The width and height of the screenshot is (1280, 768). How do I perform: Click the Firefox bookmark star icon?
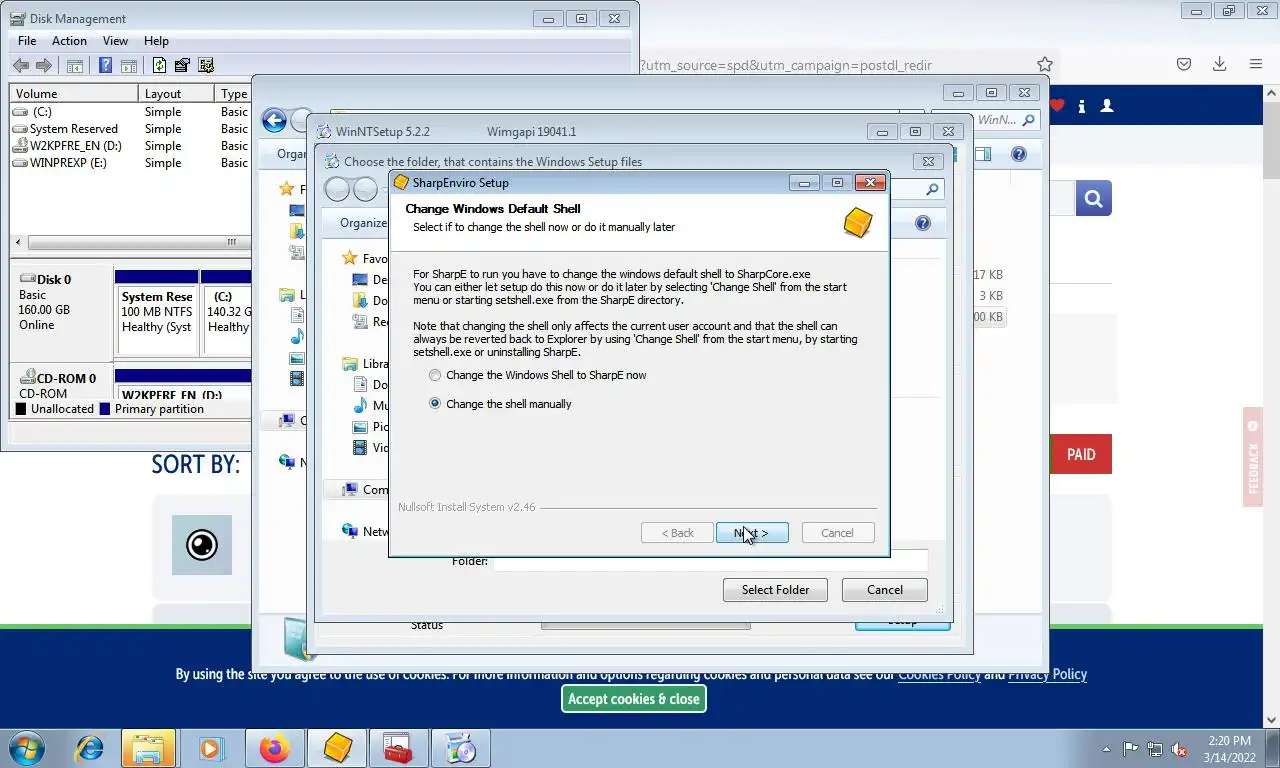pyautogui.click(x=1044, y=64)
